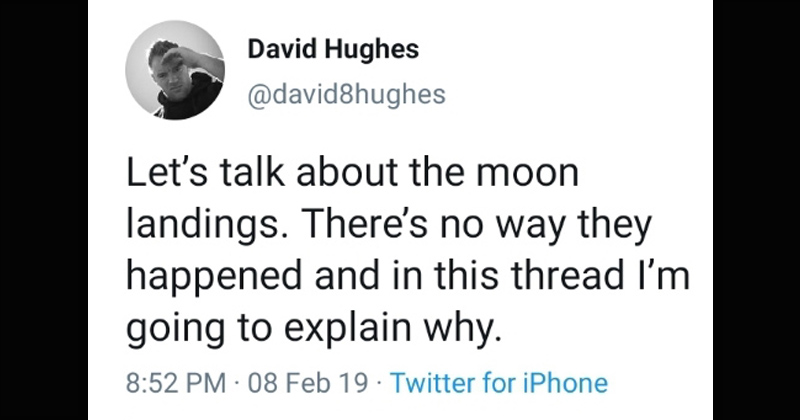Click the first line starting "Let's talk about"

[x=352, y=173]
